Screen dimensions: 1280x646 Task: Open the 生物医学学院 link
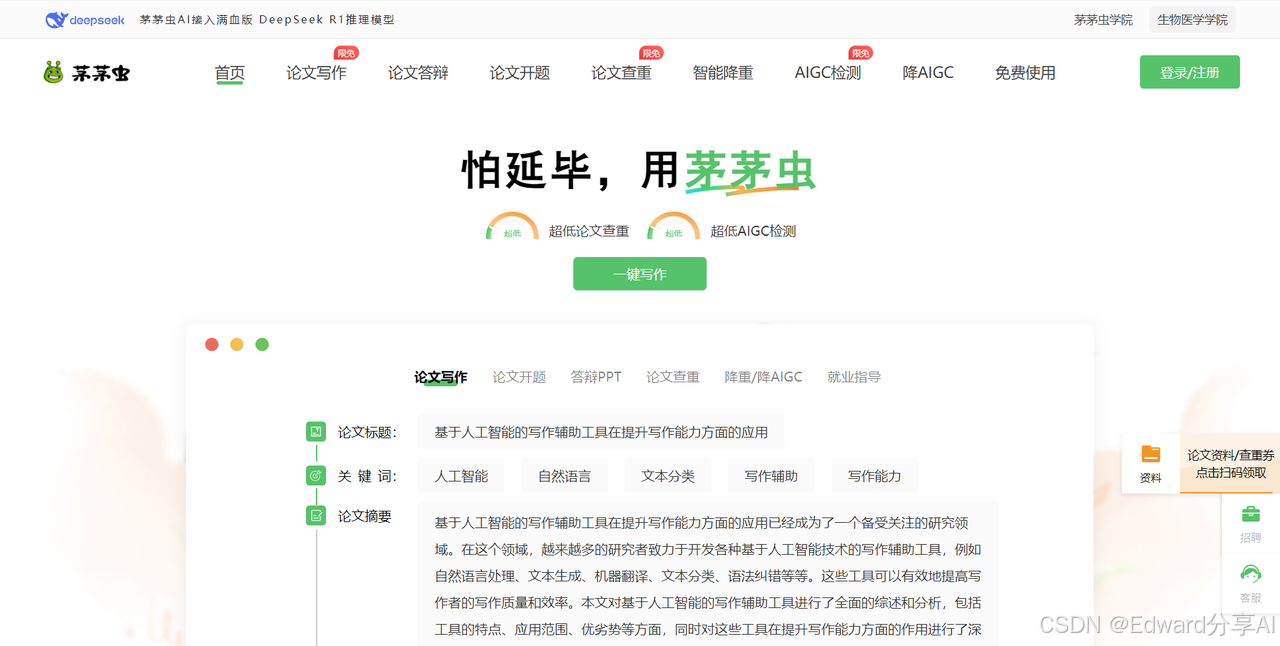[x=1192, y=20]
